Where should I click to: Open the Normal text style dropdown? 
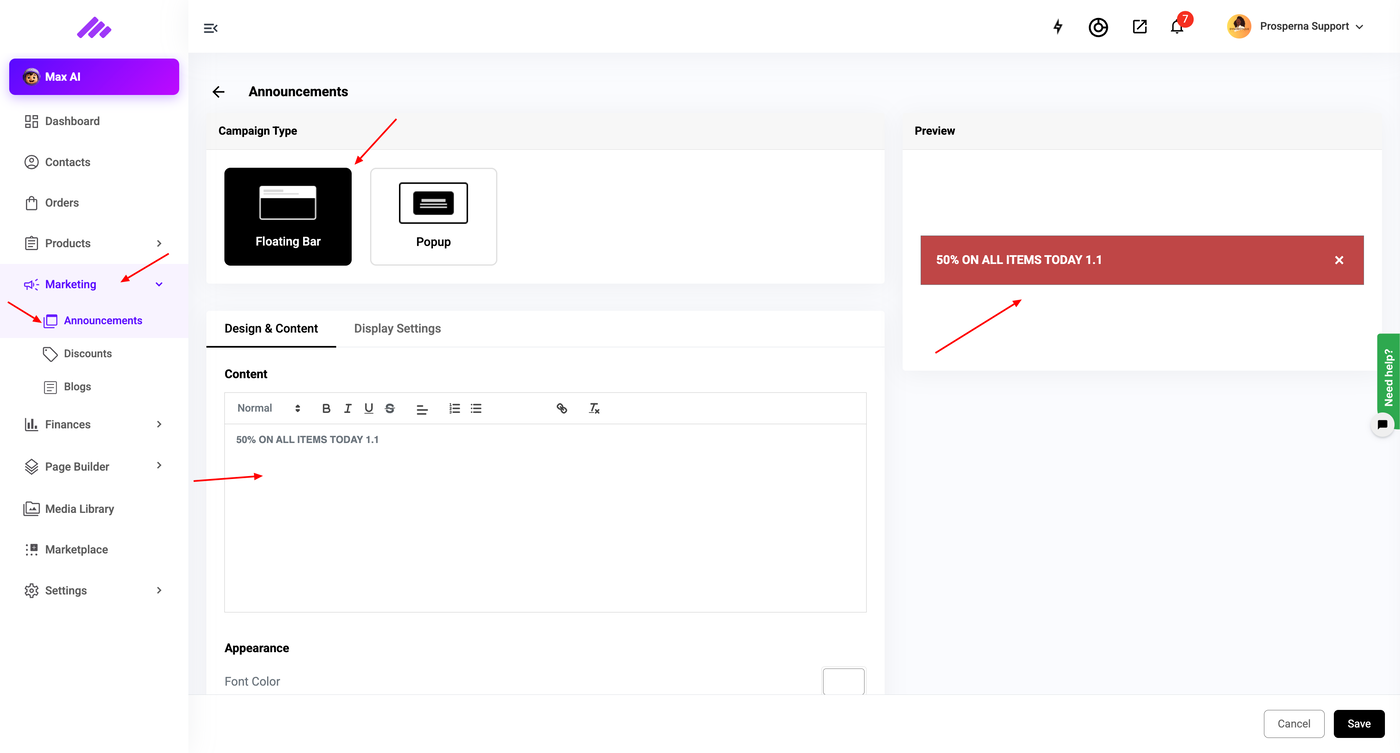coord(269,409)
